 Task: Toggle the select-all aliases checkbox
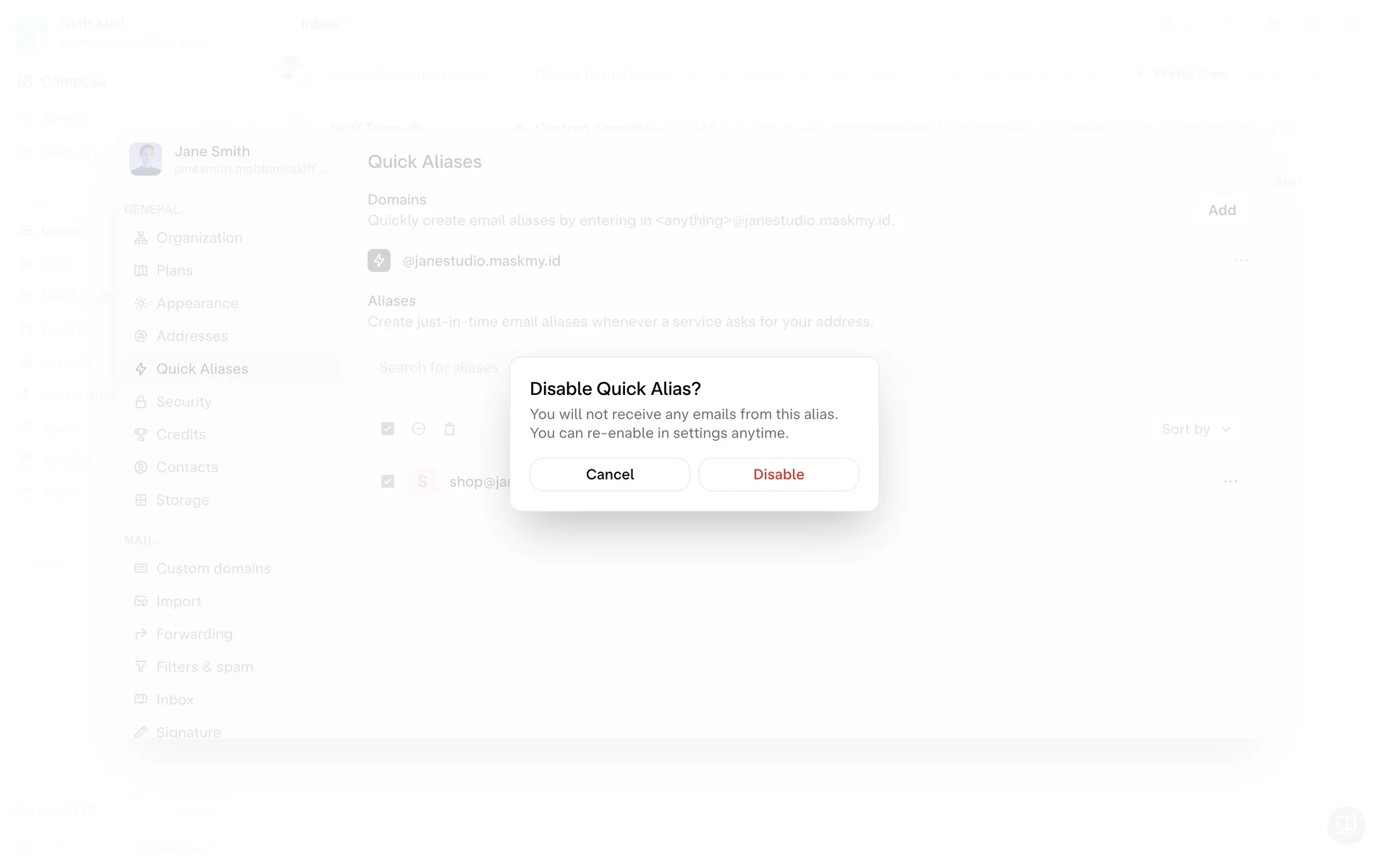pos(388,429)
